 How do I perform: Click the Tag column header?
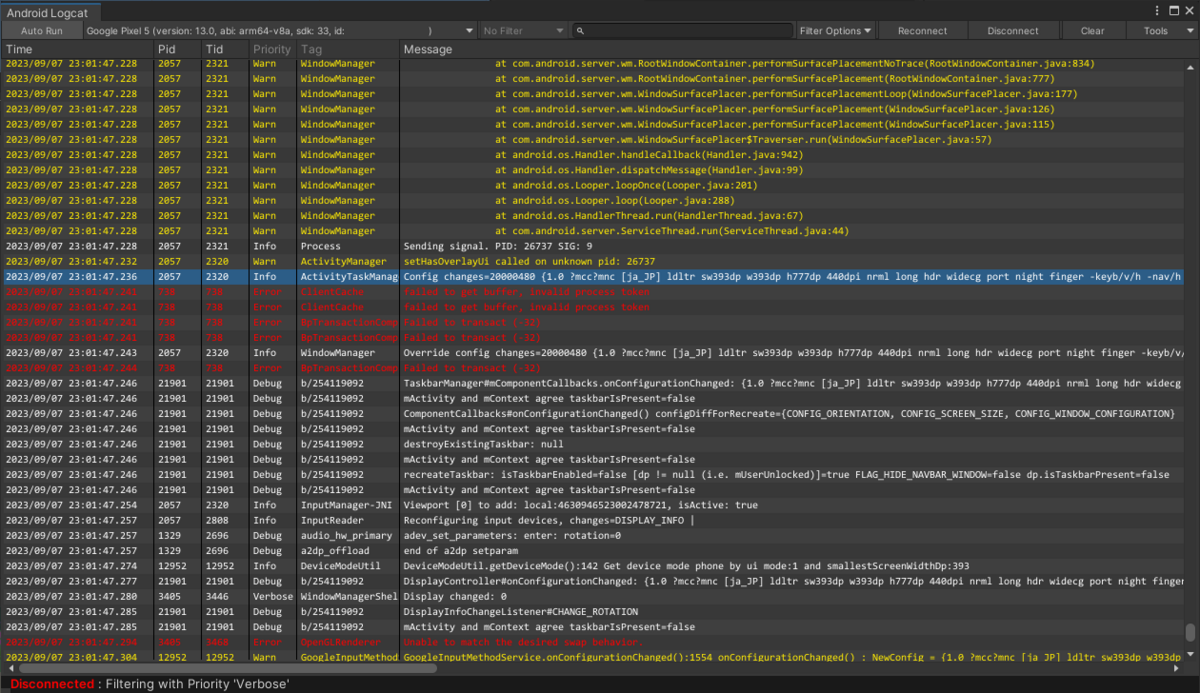348,49
